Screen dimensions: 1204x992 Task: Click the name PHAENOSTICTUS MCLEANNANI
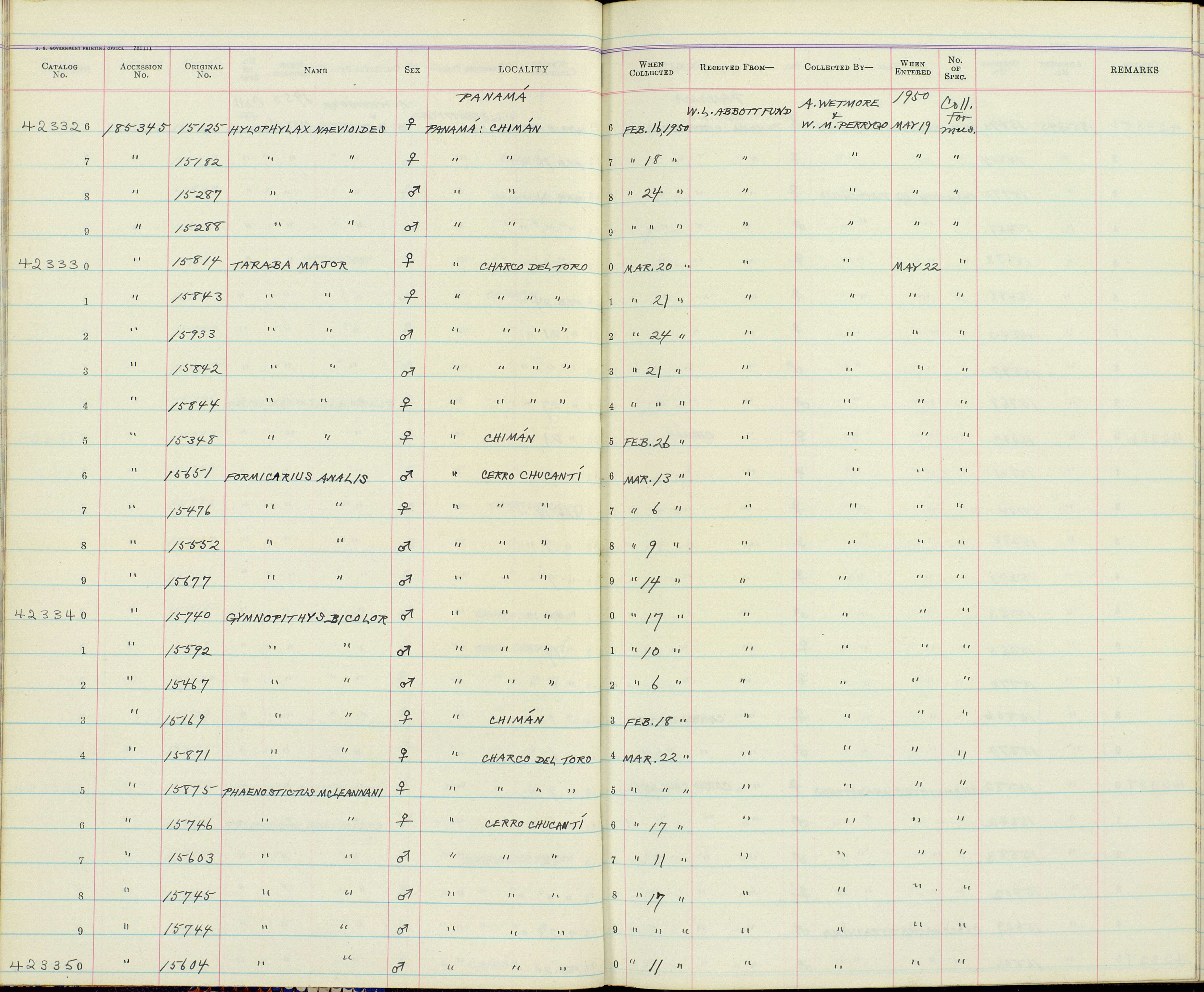302,792
